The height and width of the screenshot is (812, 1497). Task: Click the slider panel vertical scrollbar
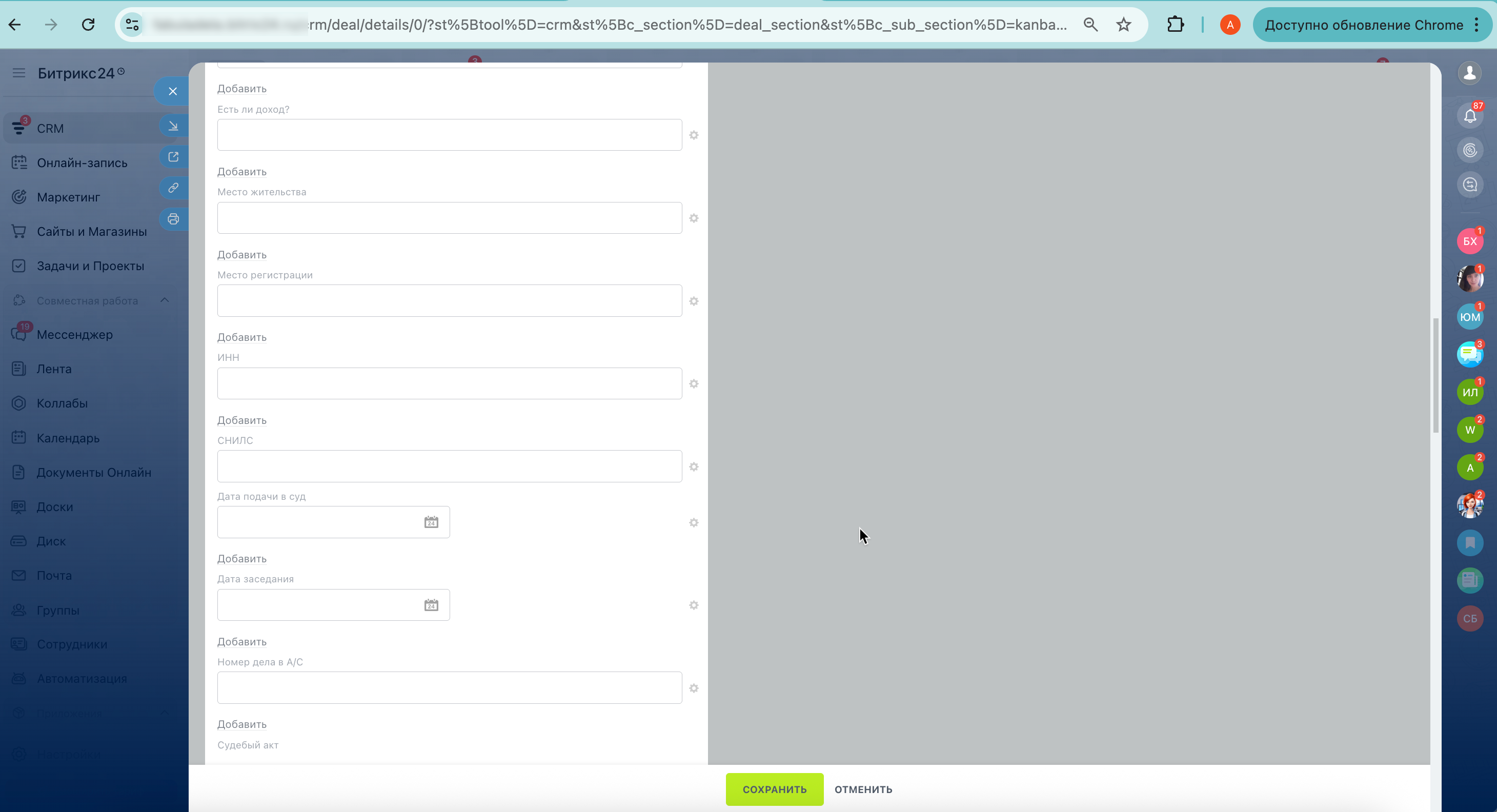coord(1435,375)
